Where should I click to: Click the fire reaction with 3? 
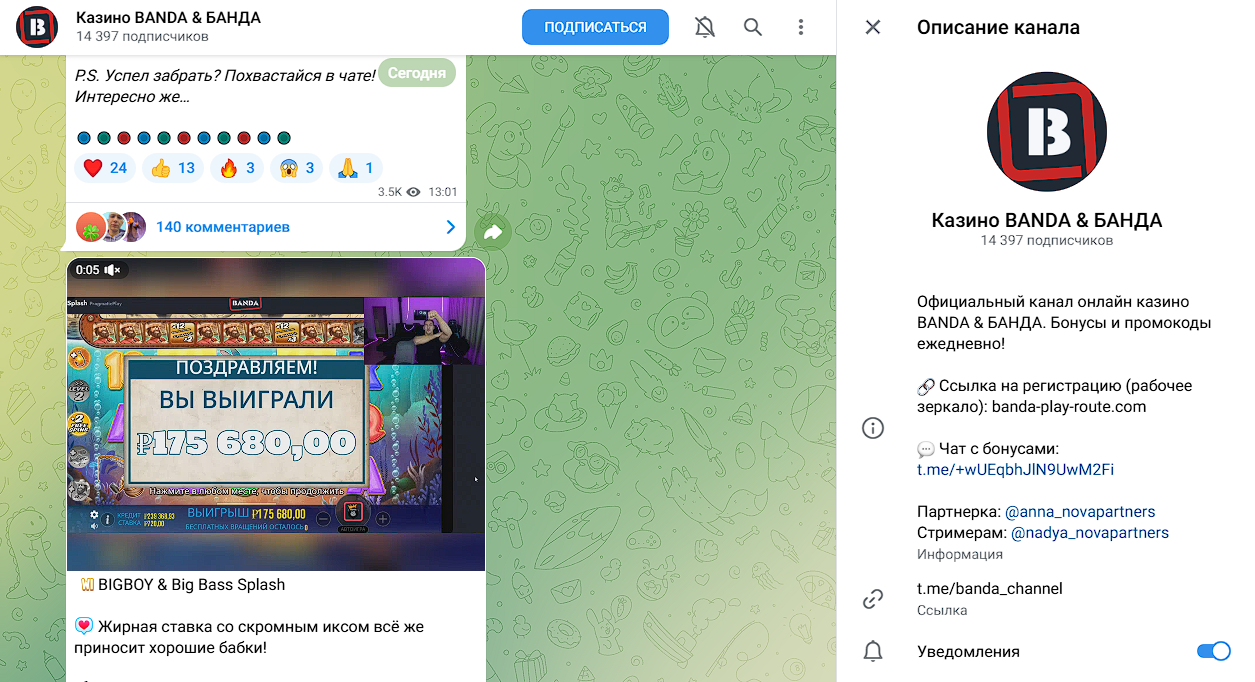(x=237, y=168)
